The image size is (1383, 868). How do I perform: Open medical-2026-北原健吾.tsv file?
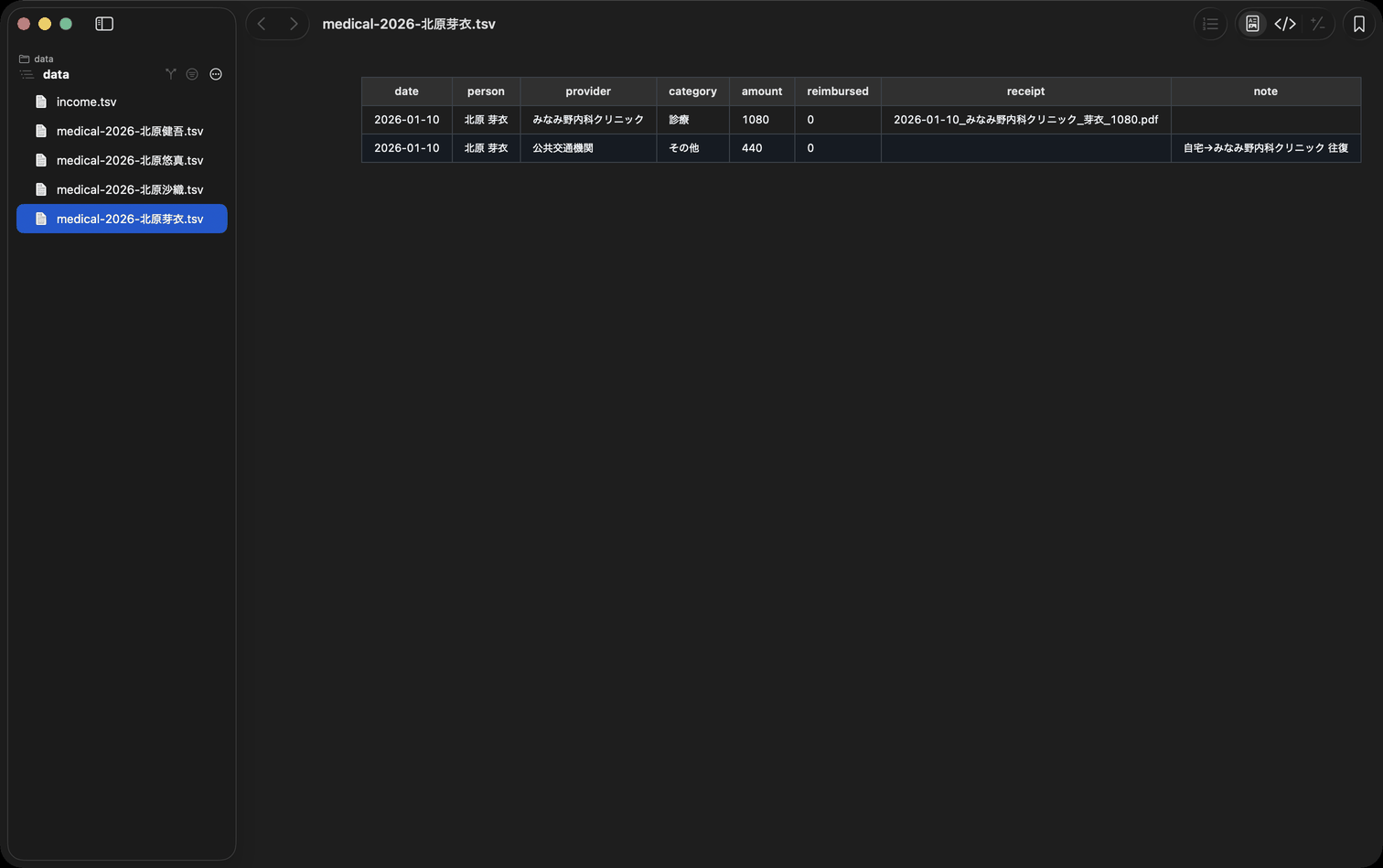pyautogui.click(x=122, y=131)
